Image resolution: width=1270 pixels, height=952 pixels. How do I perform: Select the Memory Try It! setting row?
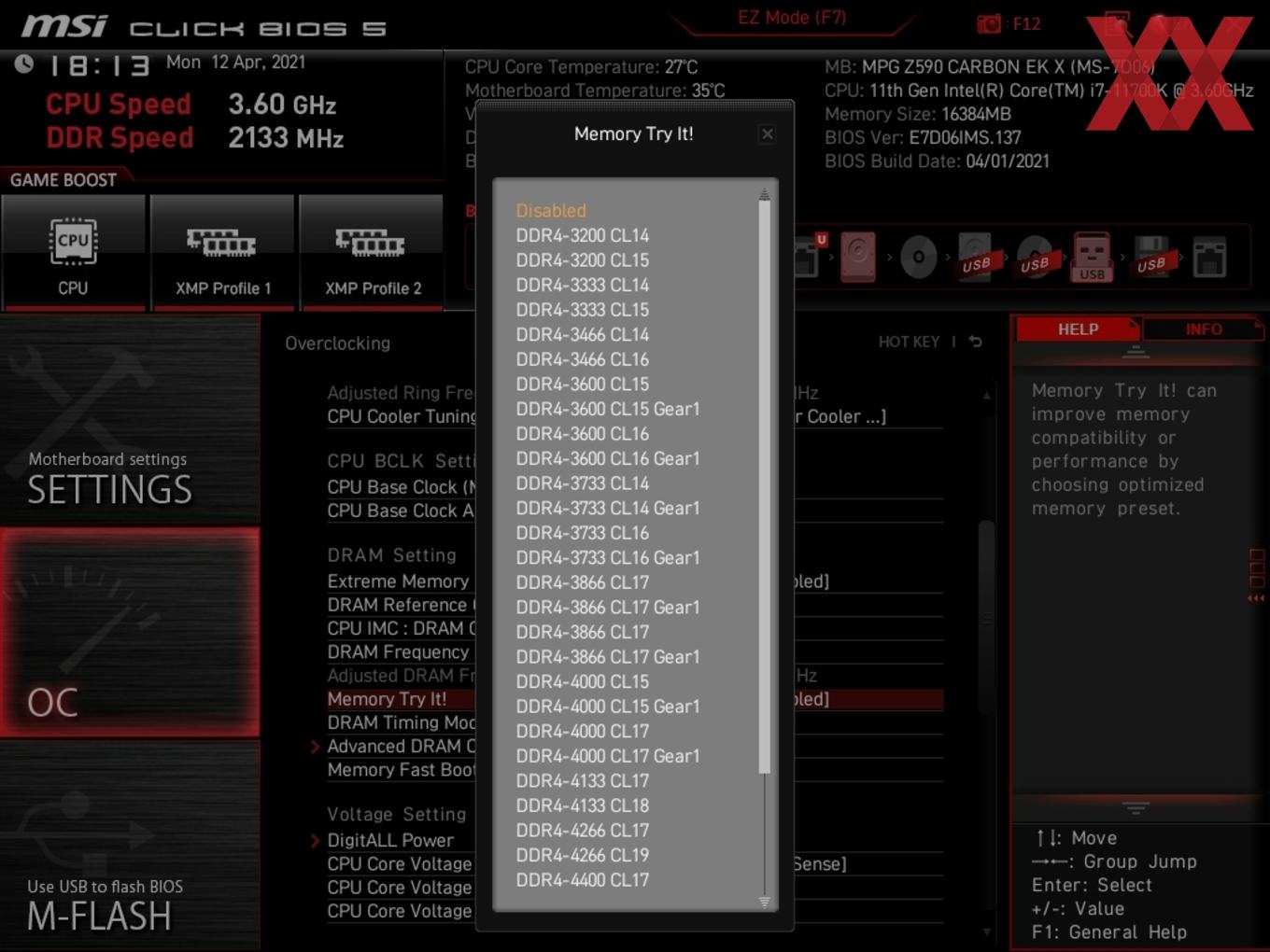(634, 699)
